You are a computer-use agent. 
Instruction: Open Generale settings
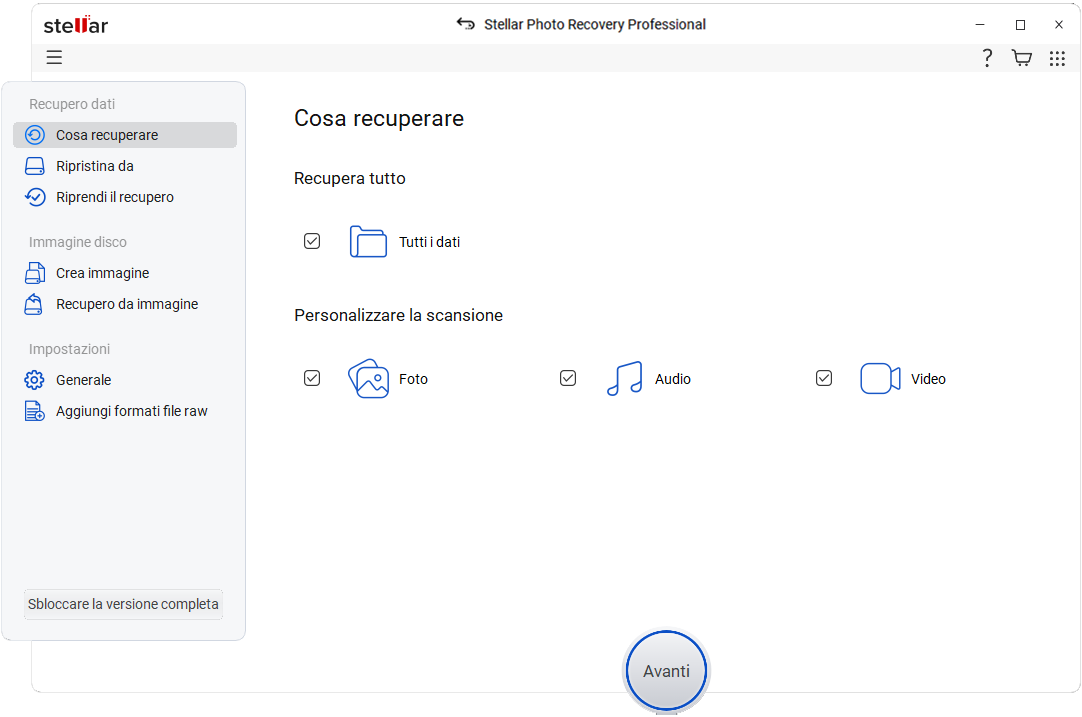(x=125, y=380)
